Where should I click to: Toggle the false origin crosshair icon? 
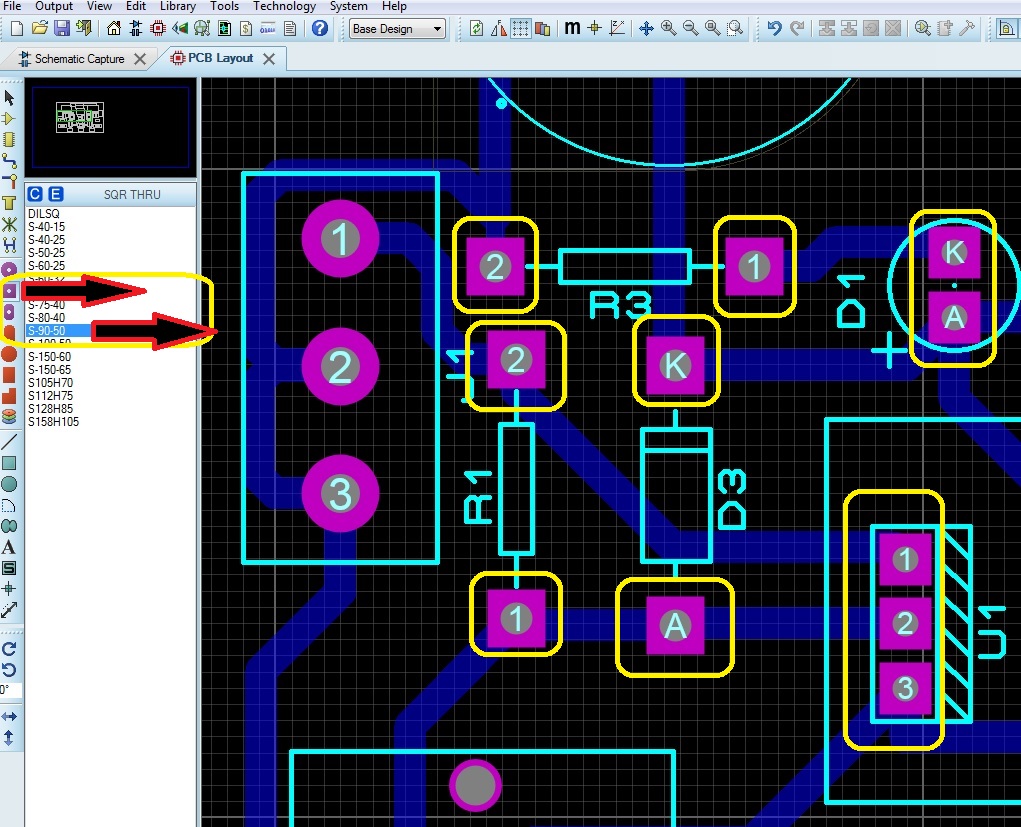pyautogui.click(x=594, y=28)
